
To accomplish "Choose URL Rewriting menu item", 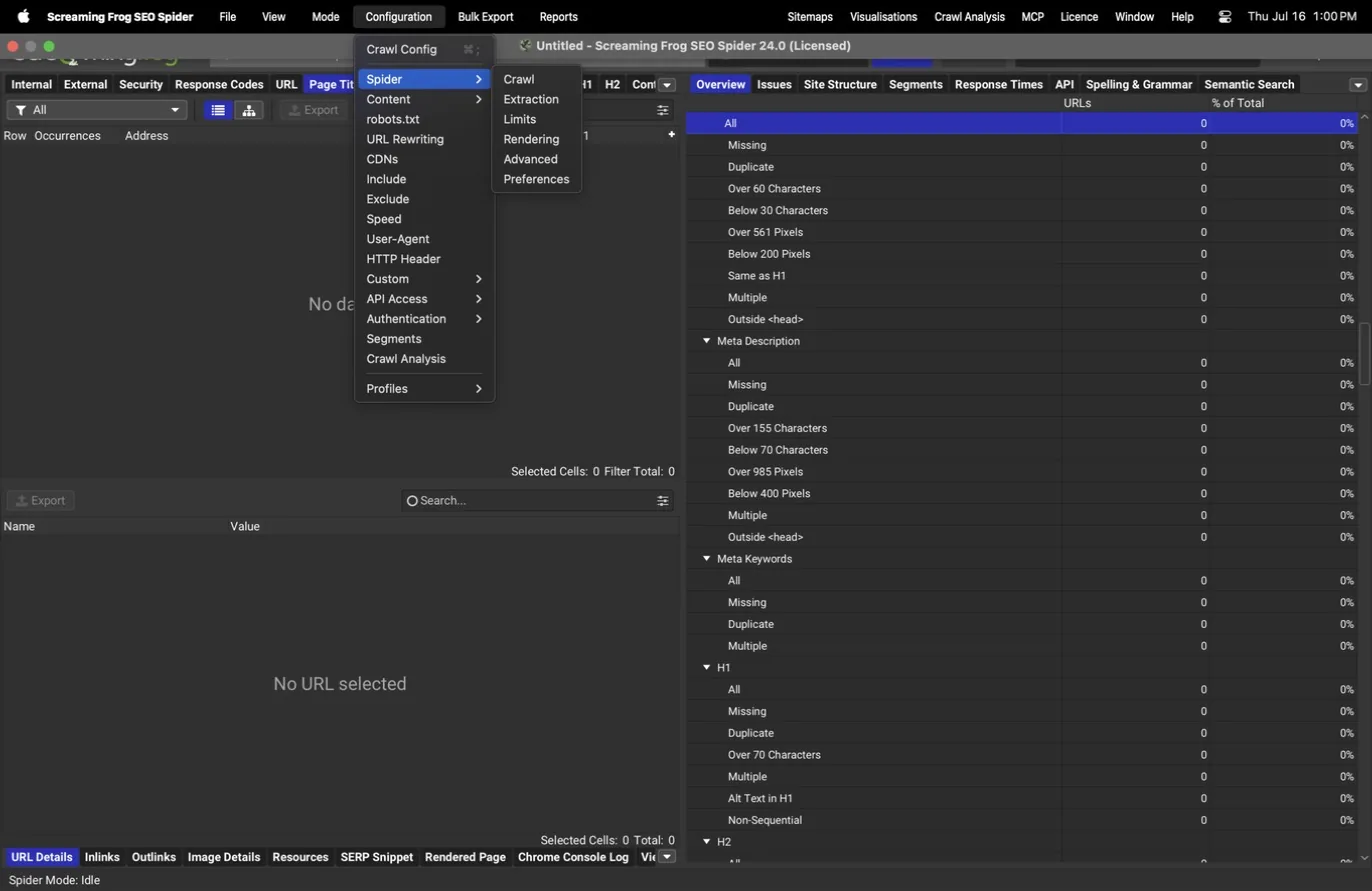I will 424,139.
